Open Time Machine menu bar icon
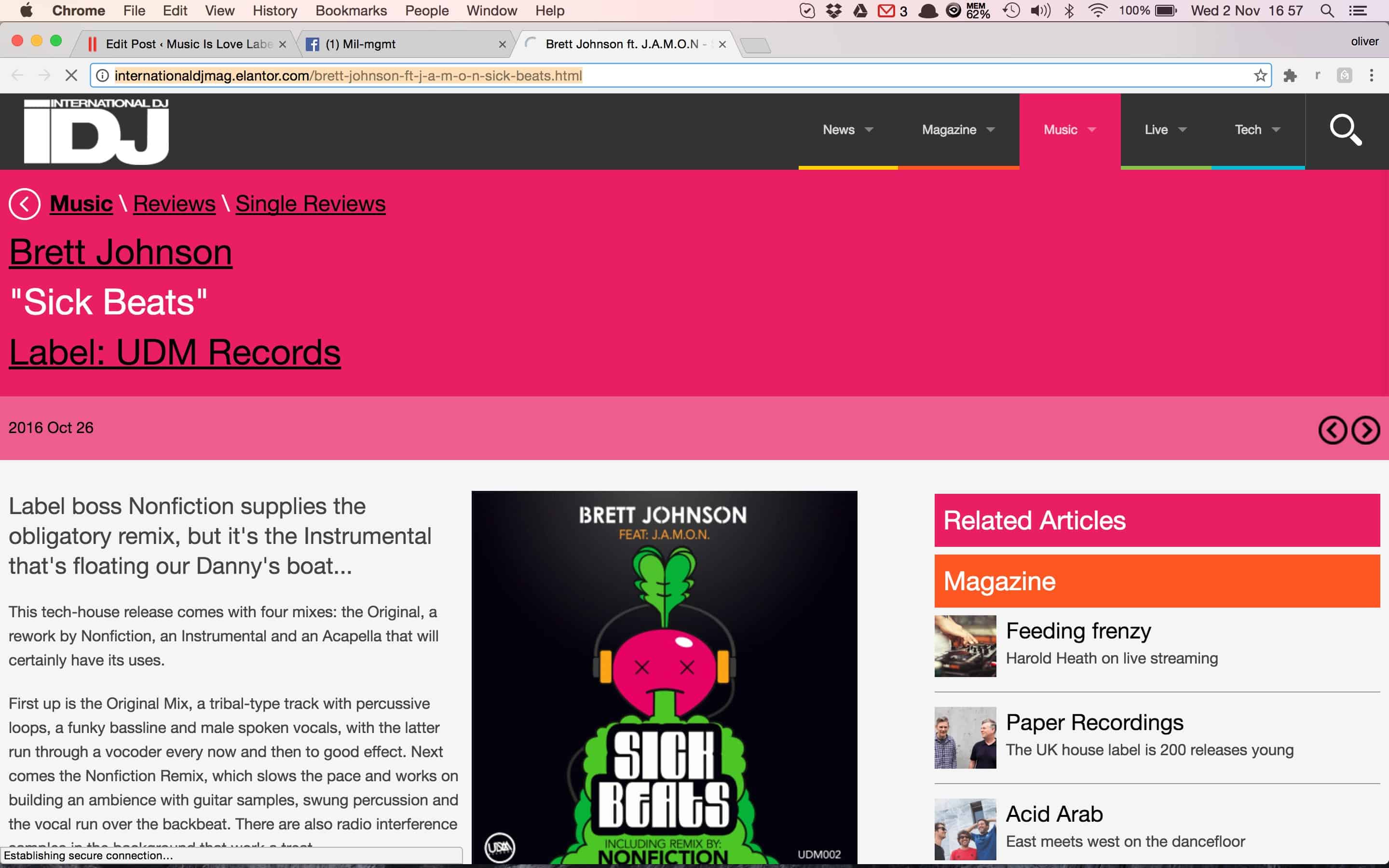1389x868 pixels. coord(1011,10)
